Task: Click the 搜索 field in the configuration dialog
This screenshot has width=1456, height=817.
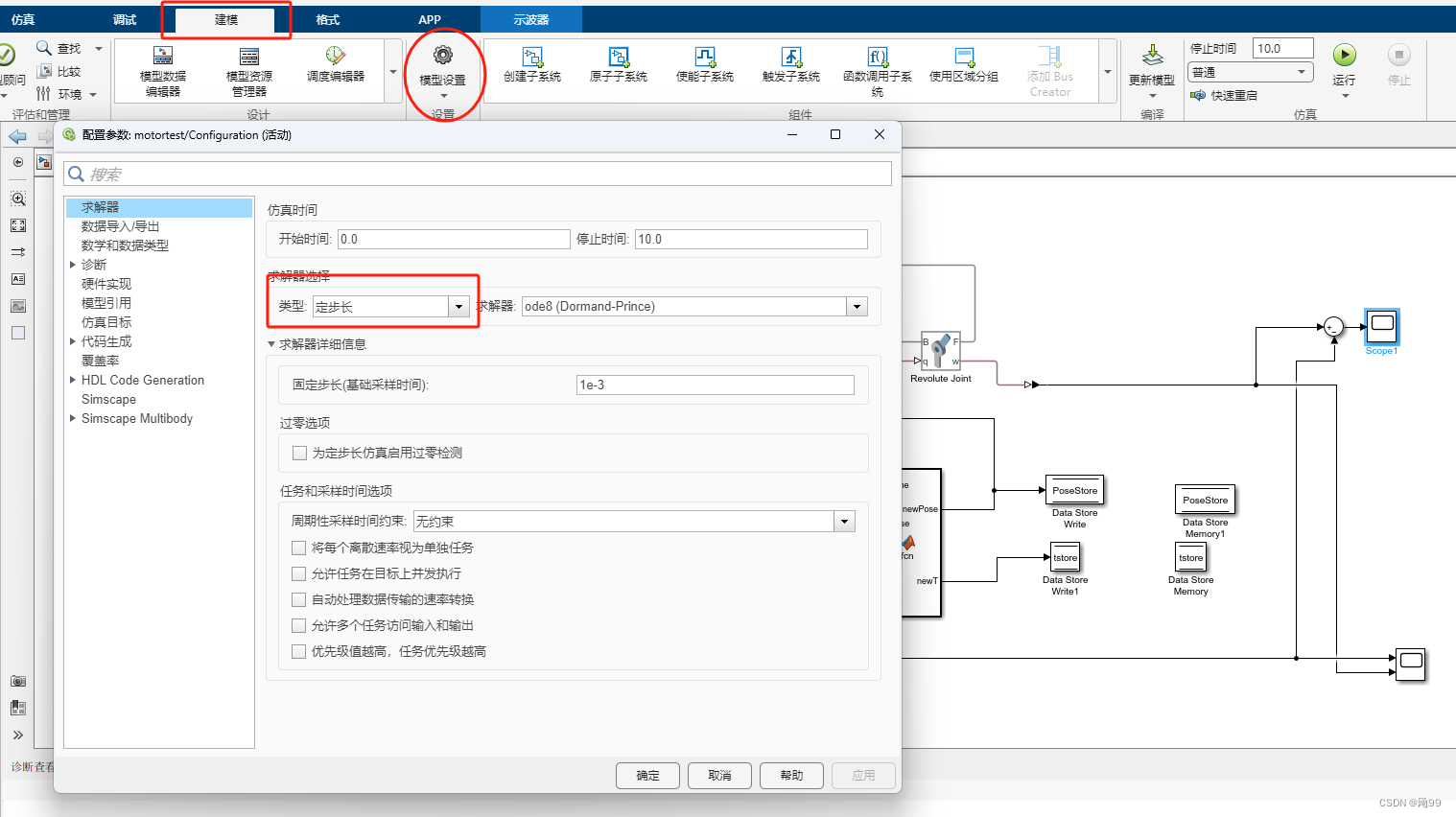Action: pyautogui.click(x=478, y=174)
